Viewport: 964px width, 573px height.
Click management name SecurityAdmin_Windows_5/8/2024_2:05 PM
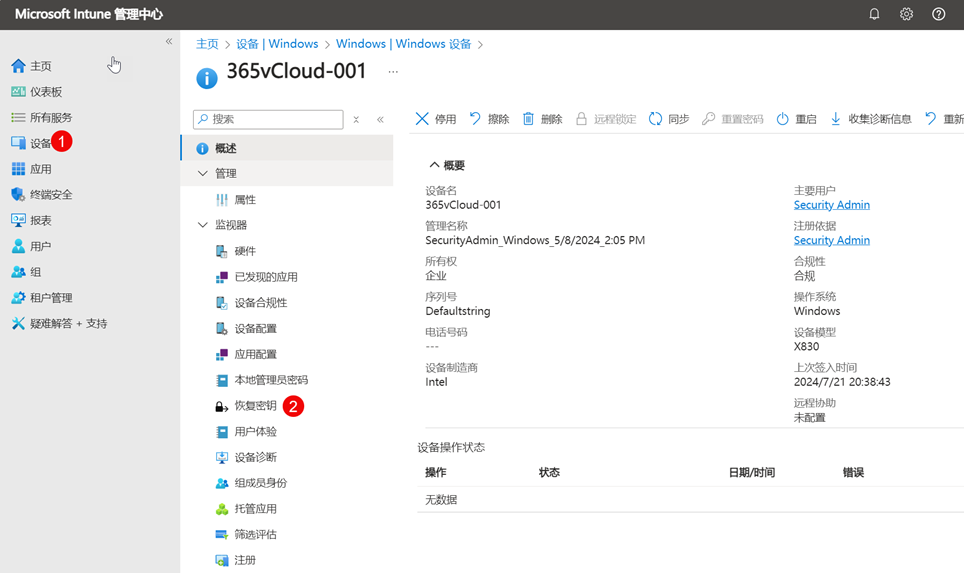tap(535, 240)
